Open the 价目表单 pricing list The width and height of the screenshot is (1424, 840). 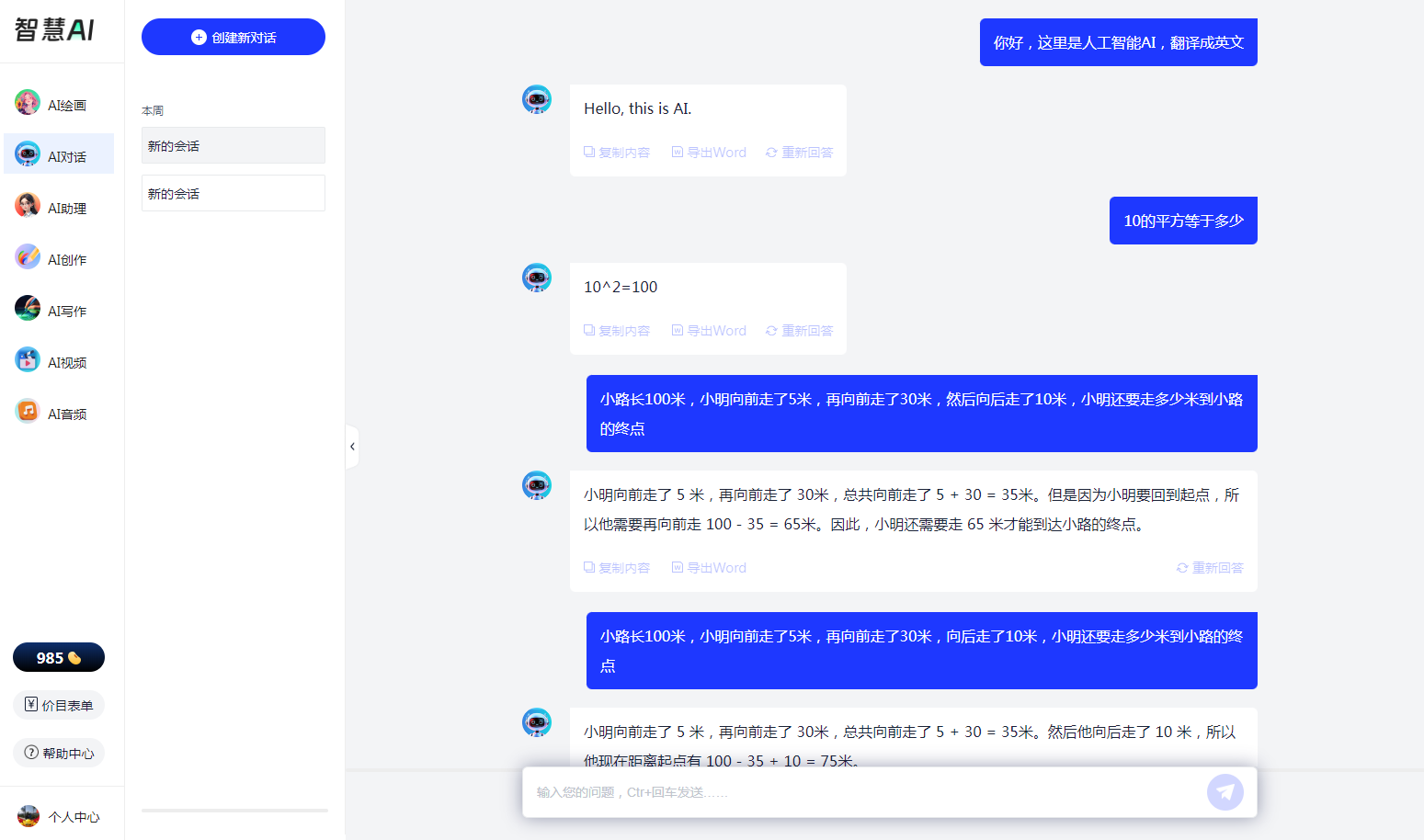tap(58, 704)
